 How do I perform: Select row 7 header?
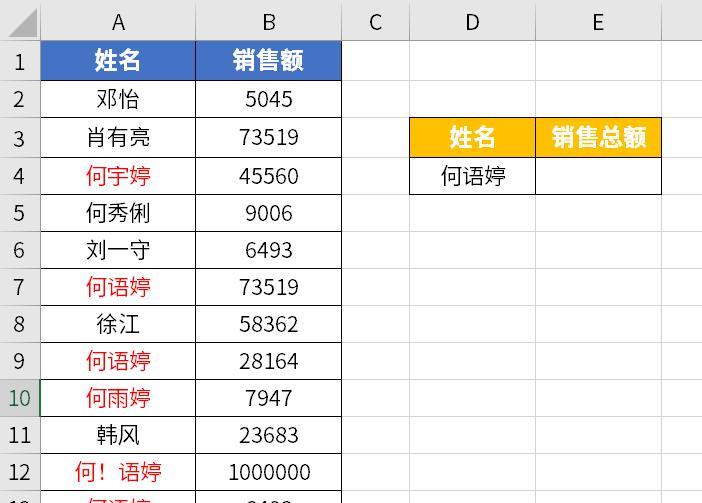coord(20,287)
